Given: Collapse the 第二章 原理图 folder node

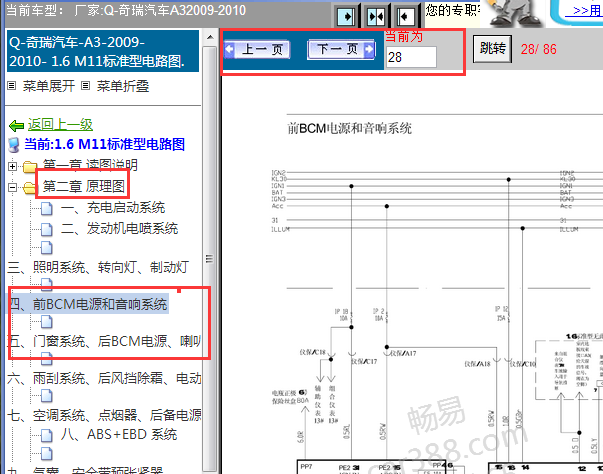Looking at the screenshot, I should point(12,187).
